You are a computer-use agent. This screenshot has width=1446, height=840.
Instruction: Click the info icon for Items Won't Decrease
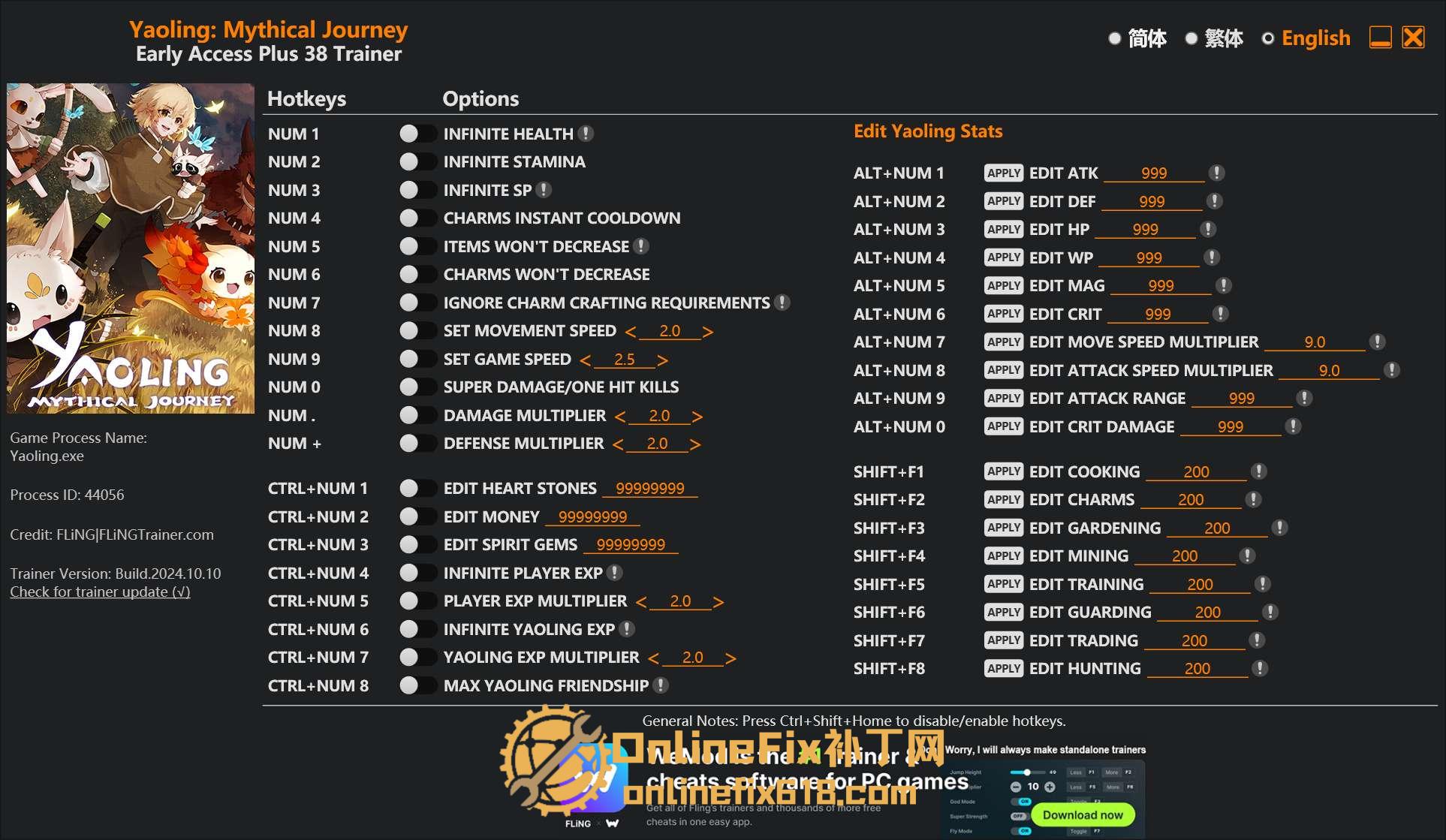coord(641,246)
